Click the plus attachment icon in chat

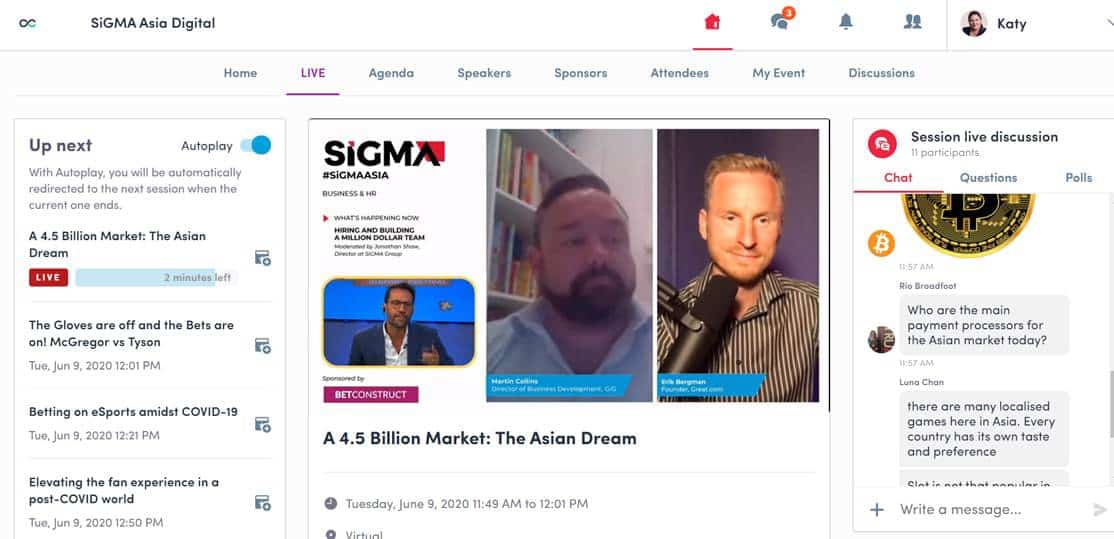(877, 509)
